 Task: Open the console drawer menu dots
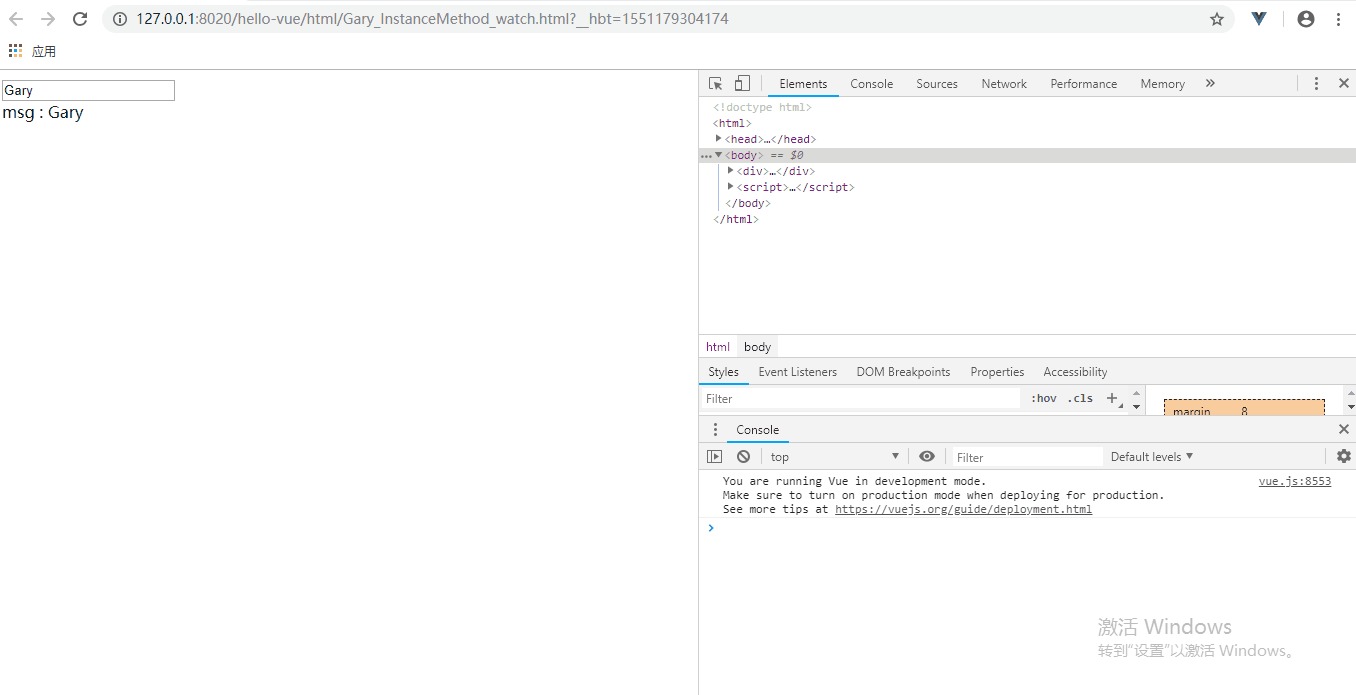(715, 430)
